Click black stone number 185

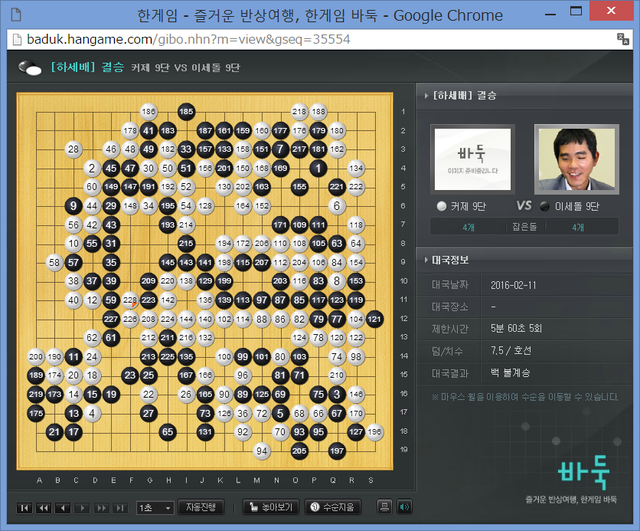click(x=186, y=111)
